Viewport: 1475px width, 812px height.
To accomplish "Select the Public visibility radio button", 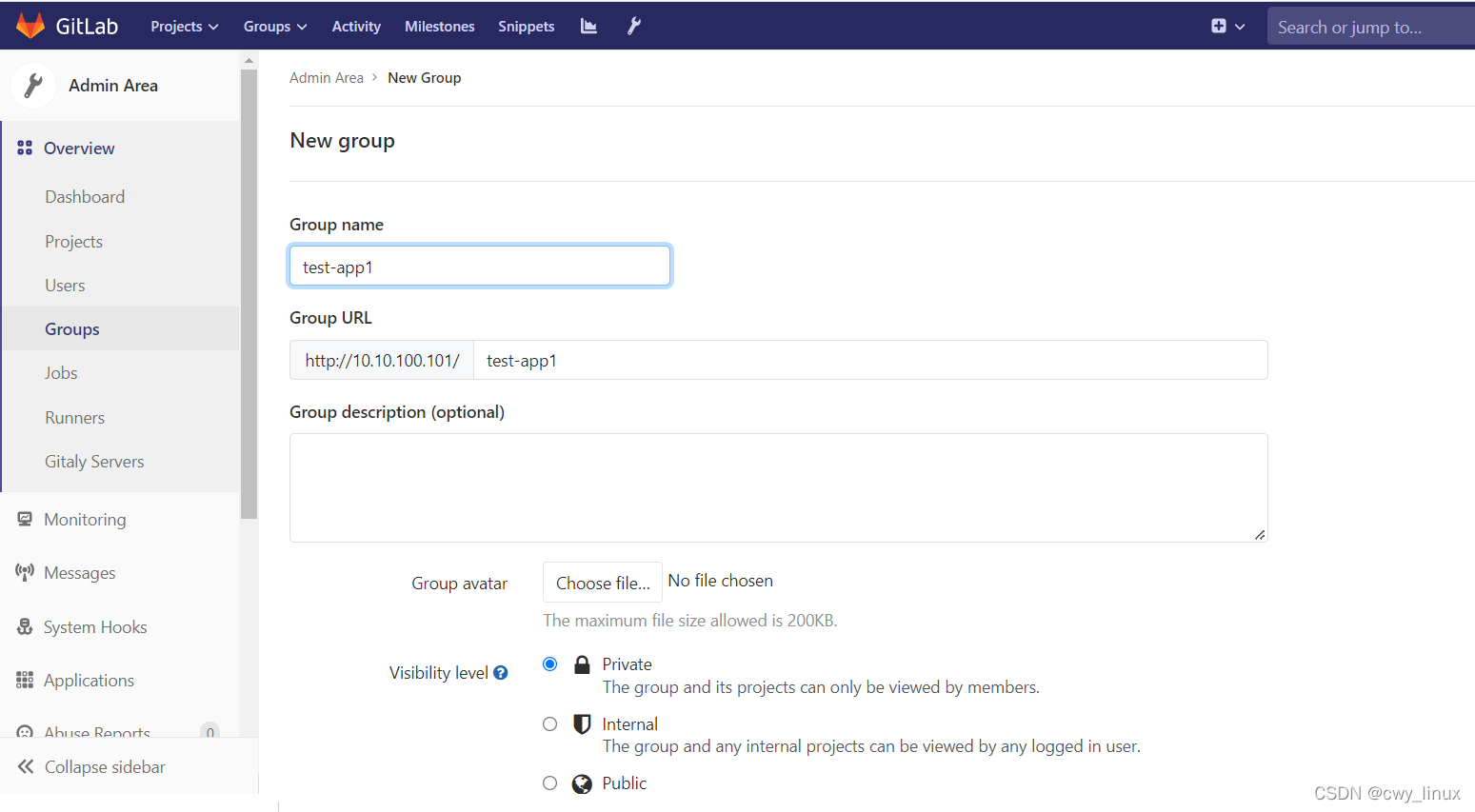I will 549,783.
